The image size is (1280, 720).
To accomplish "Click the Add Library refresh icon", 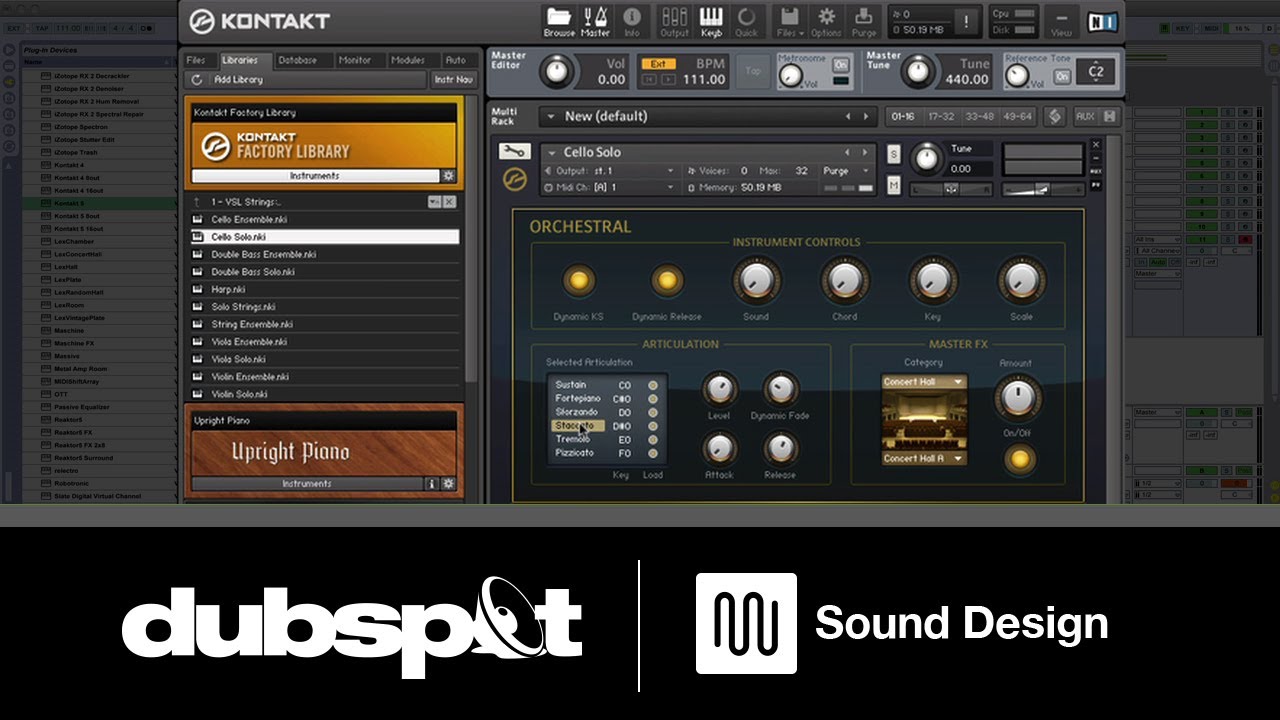I will click(x=196, y=79).
